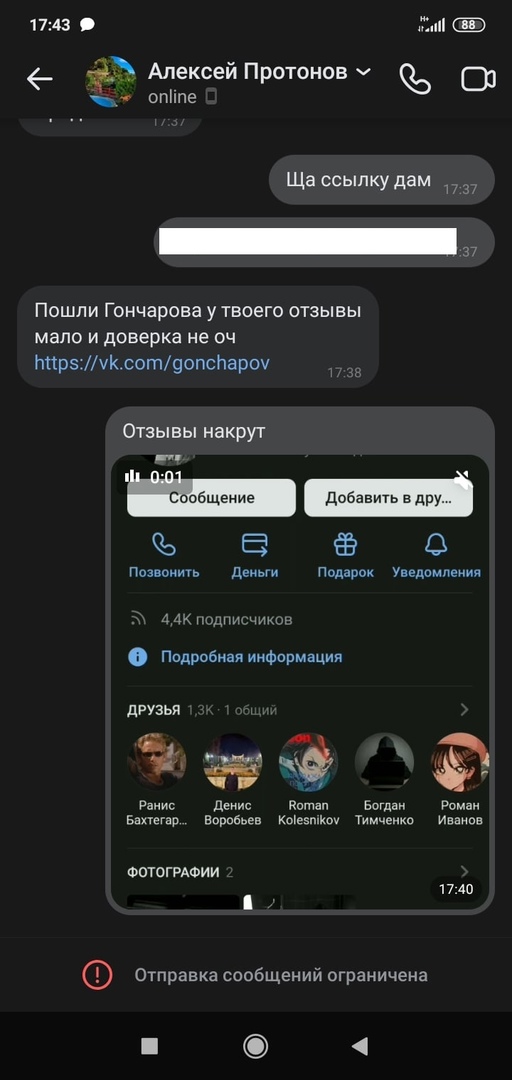
Task: Unmute the video using the muted speaker icon
Action: pyautogui.click(x=464, y=479)
